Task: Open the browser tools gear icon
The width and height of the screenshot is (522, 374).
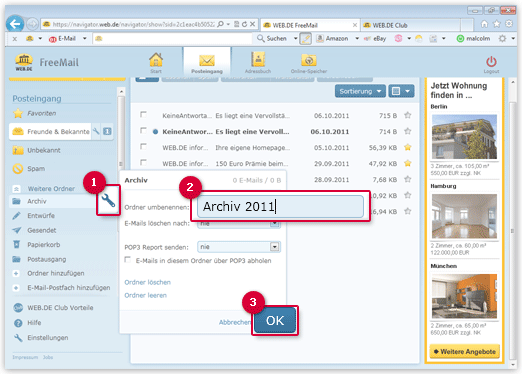Action: 509,24
